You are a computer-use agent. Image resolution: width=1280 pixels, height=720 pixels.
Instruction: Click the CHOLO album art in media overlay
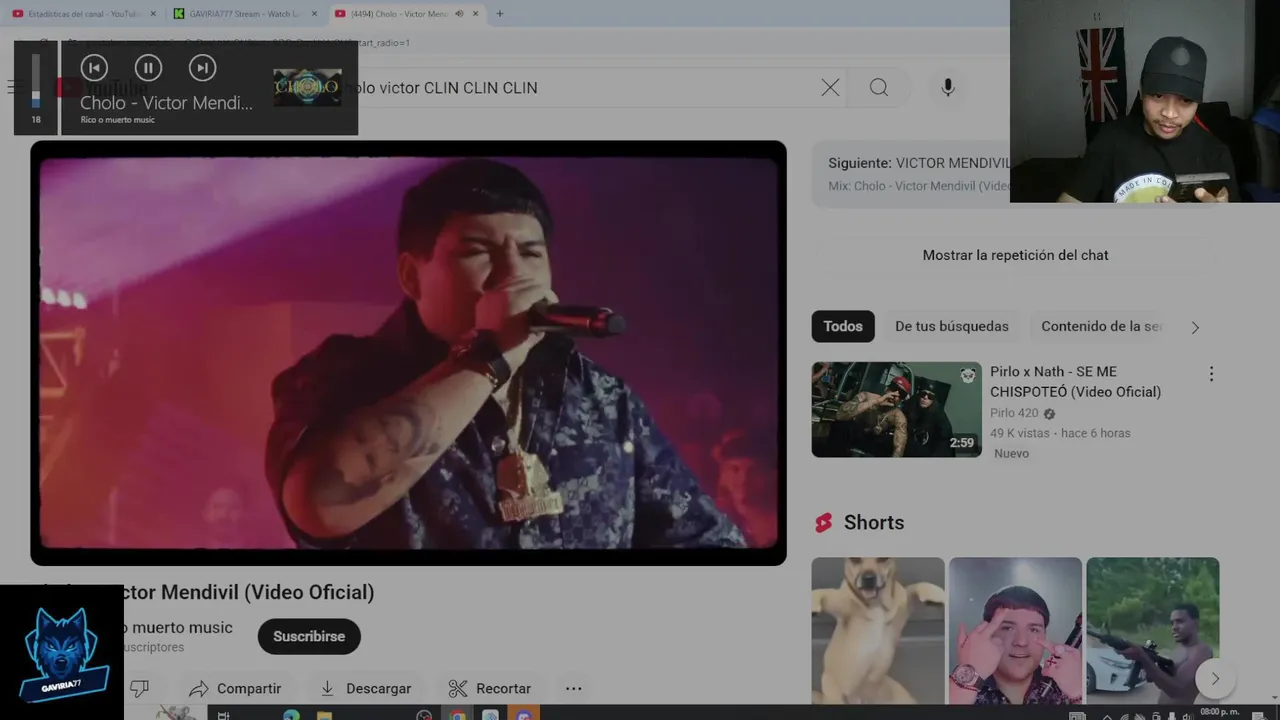pyautogui.click(x=307, y=87)
